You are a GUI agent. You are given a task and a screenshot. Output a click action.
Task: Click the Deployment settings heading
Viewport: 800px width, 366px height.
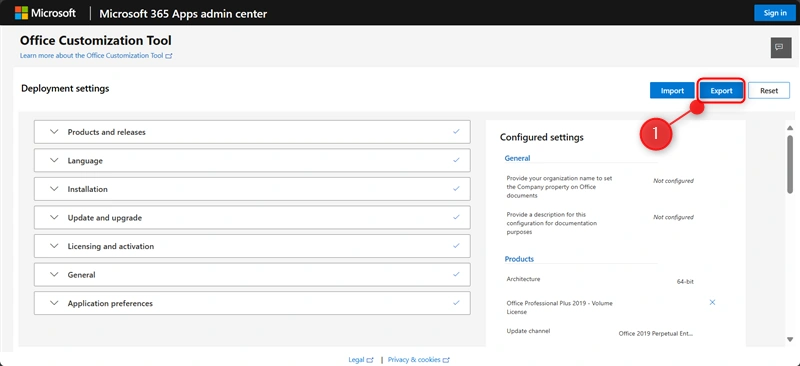(65, 88)
